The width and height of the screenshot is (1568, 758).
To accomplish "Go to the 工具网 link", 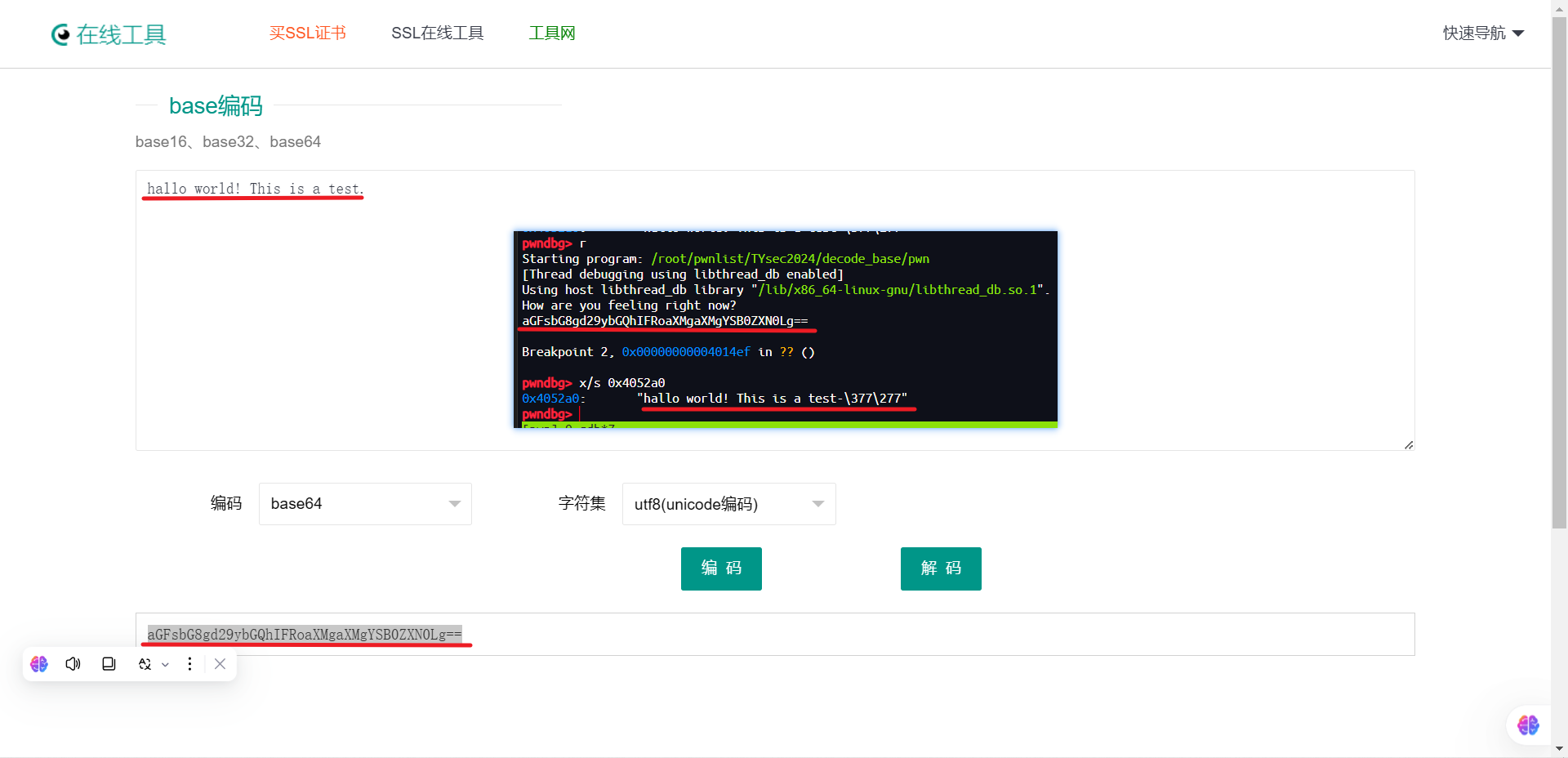I will coord(552,33).
